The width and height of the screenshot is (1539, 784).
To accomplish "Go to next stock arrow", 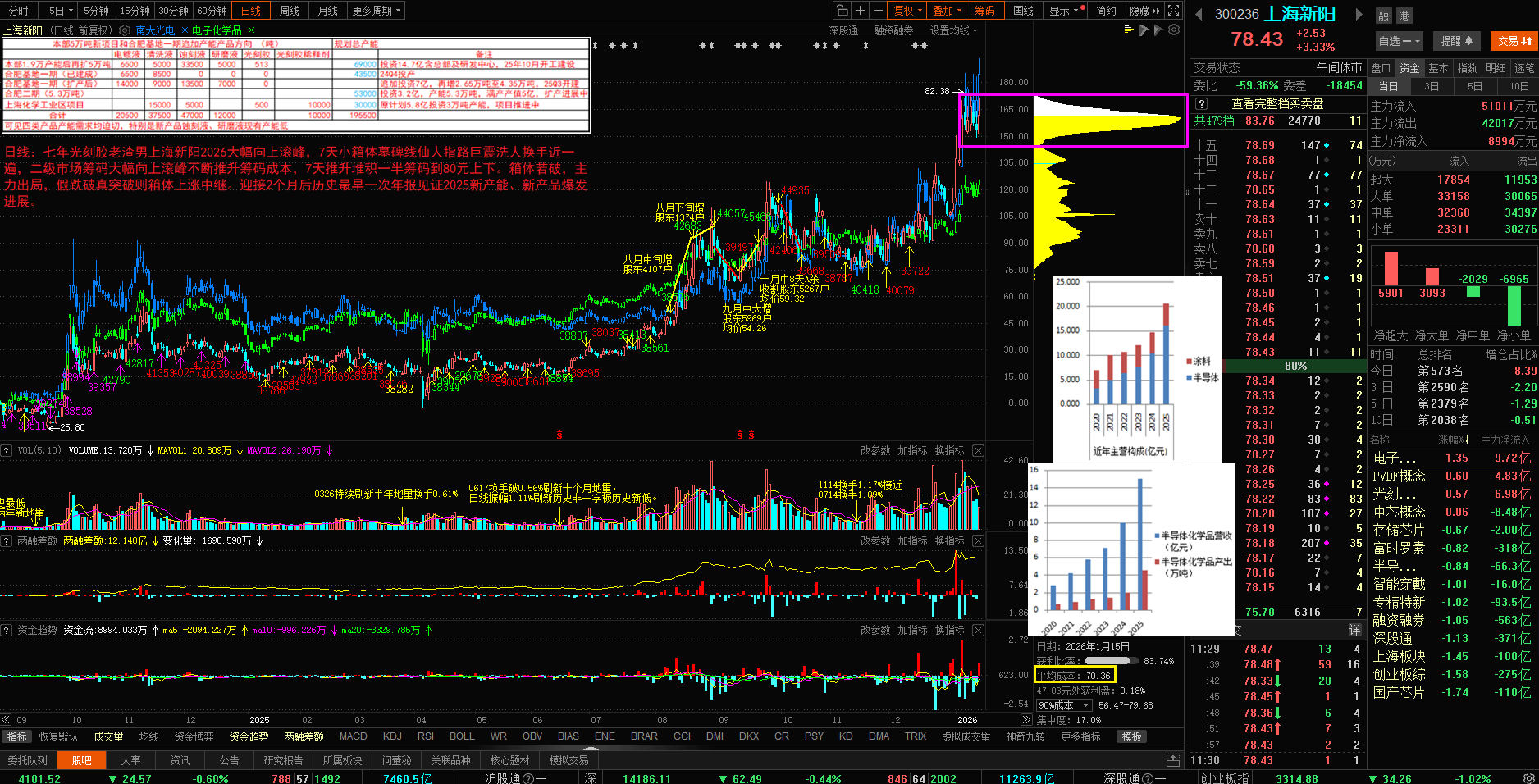I will 1359,14.
